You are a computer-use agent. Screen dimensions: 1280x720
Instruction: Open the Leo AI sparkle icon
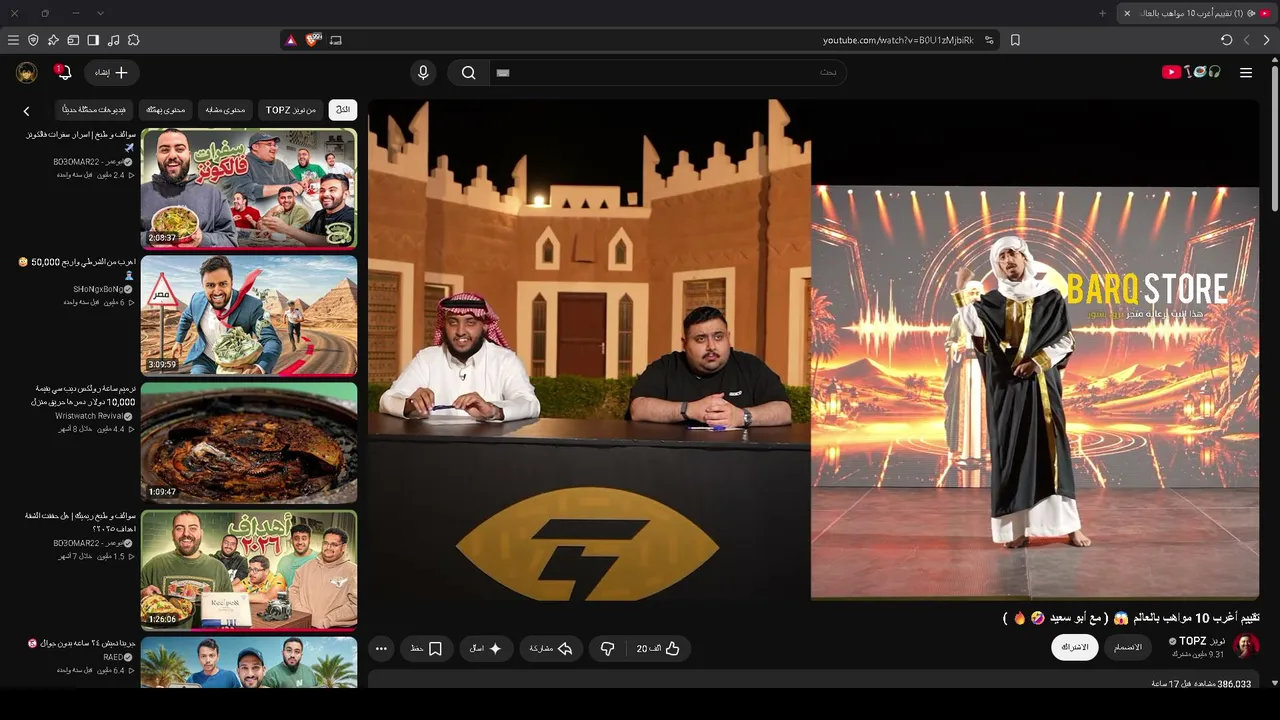click(x=53, y=40)
